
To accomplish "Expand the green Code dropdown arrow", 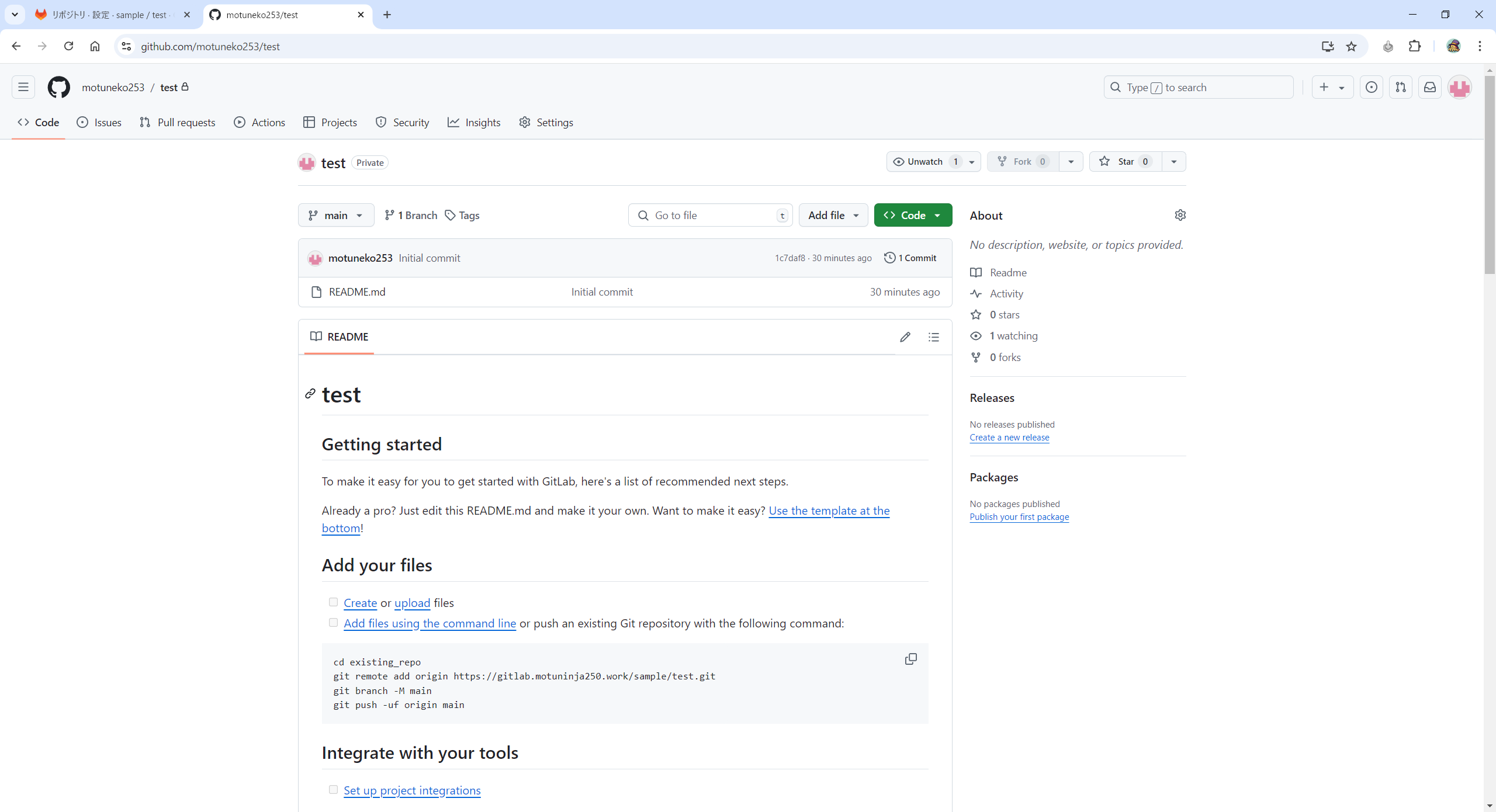I will coord(939,215).
